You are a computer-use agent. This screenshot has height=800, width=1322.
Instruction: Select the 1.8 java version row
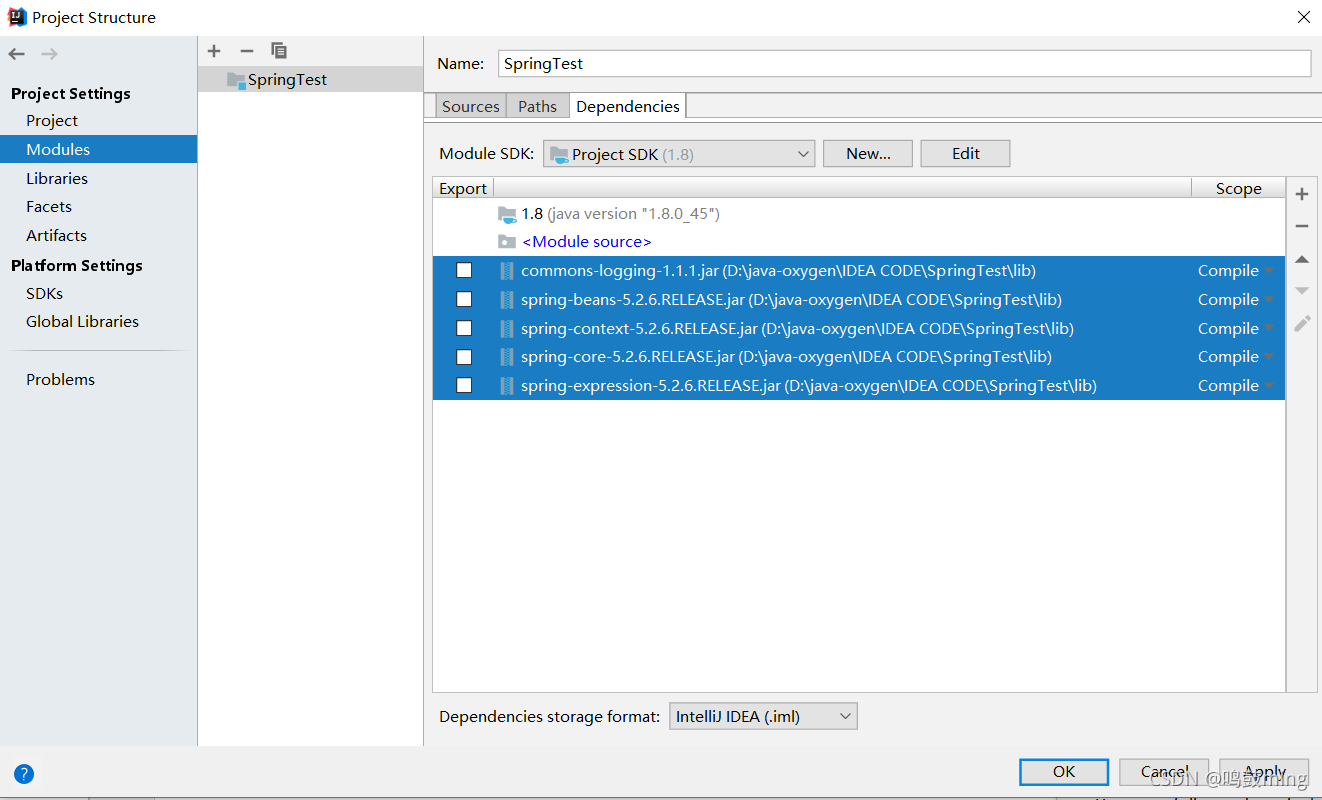coord(858,214)
